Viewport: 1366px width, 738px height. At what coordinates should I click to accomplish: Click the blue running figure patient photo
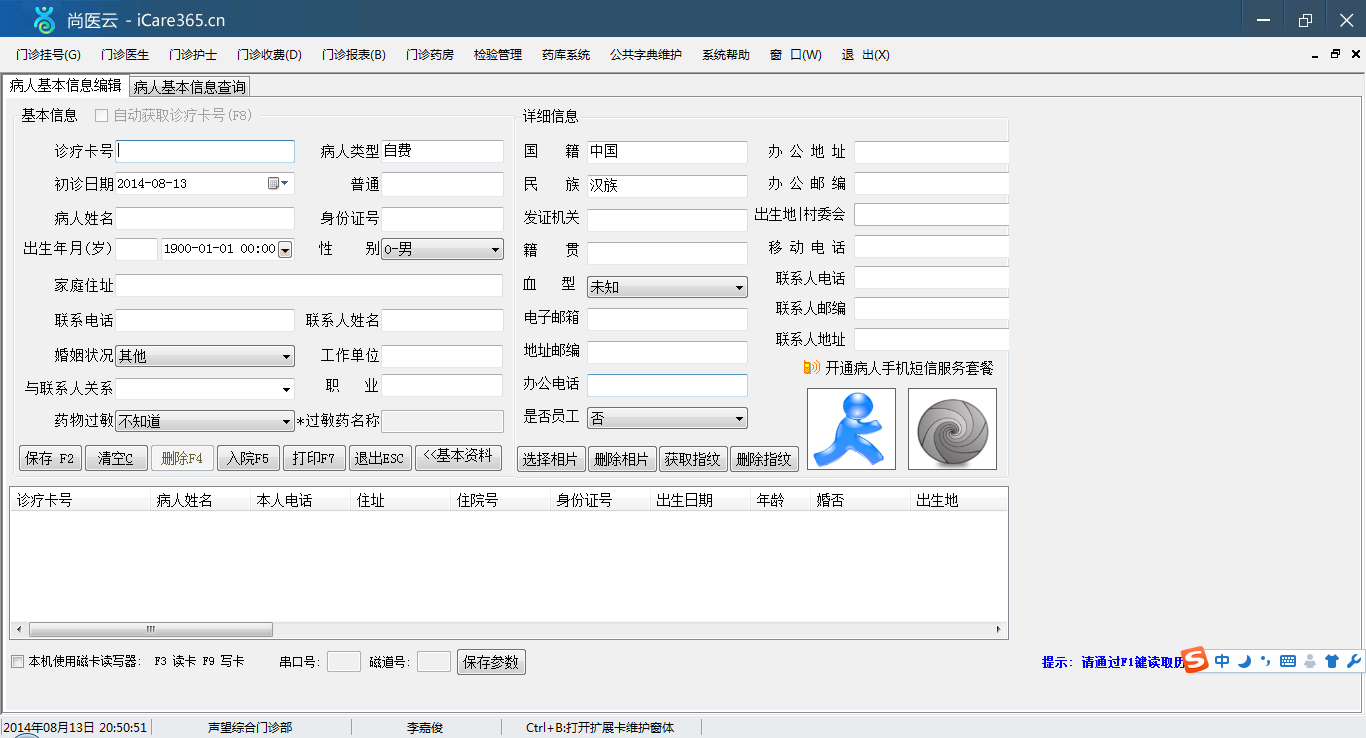(x=851, y=429)
